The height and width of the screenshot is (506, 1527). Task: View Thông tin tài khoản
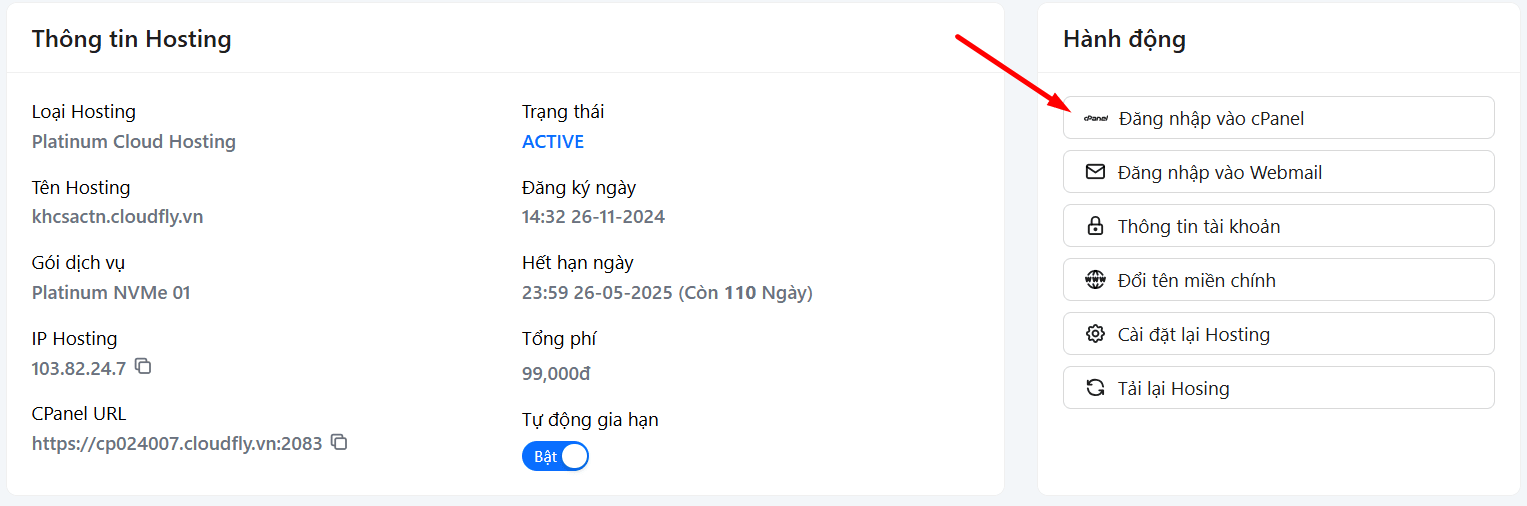1278,226
